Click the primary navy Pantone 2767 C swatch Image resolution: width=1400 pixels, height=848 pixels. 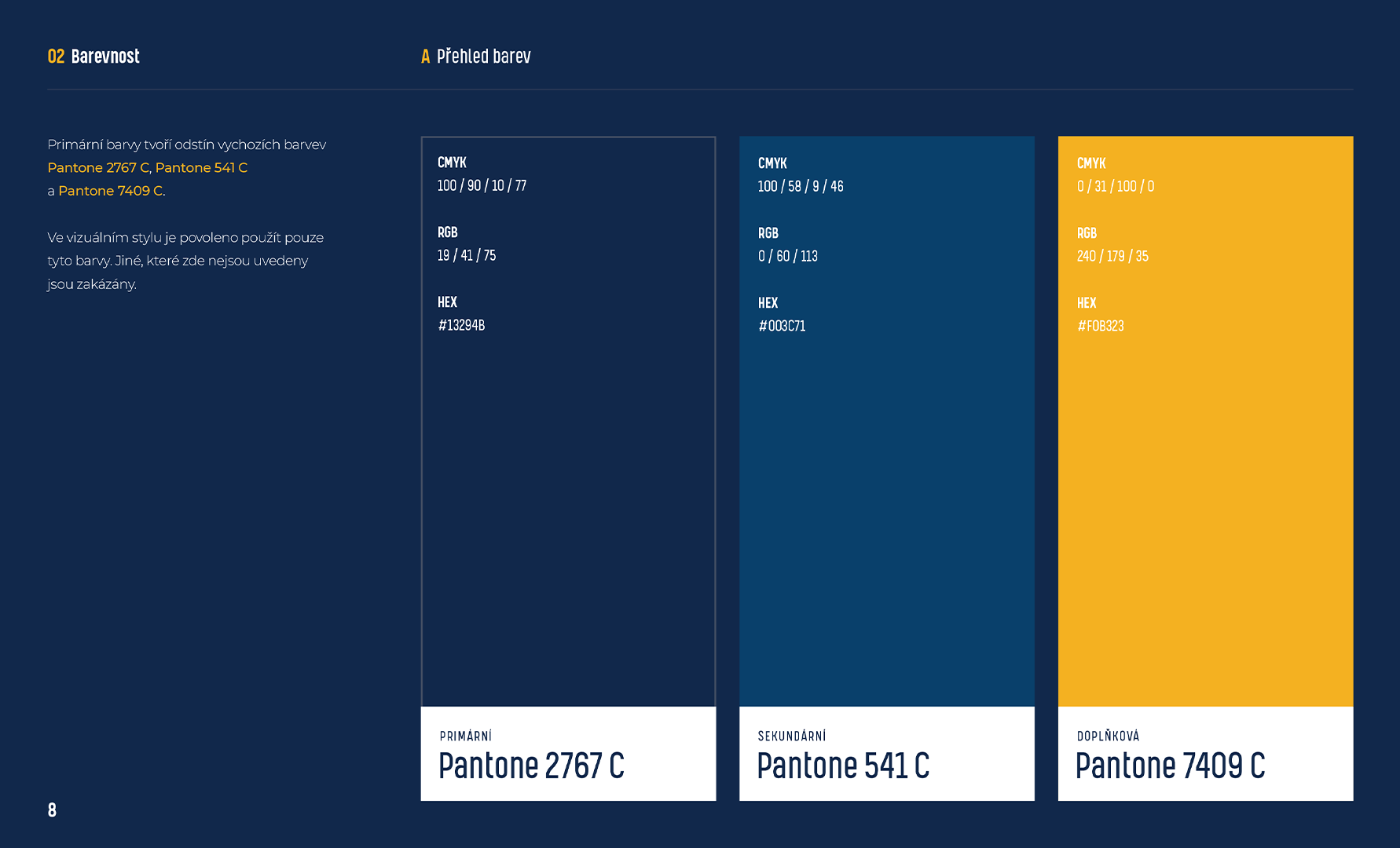tap(568, 422)
